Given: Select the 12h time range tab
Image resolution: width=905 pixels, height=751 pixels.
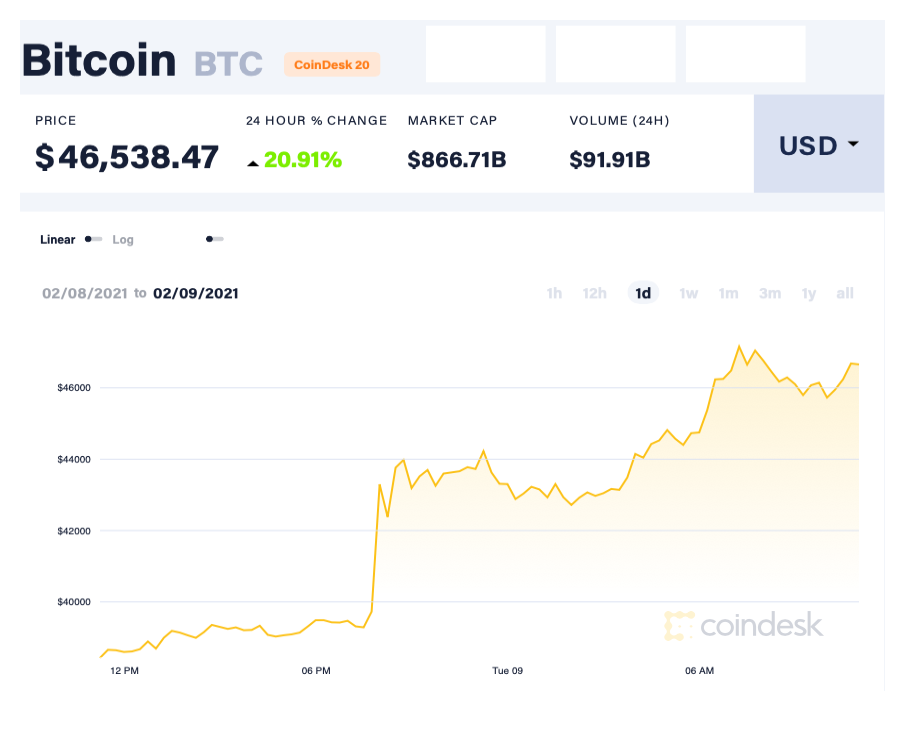Looking at the screenshot, I should click(x=594, y=293).
